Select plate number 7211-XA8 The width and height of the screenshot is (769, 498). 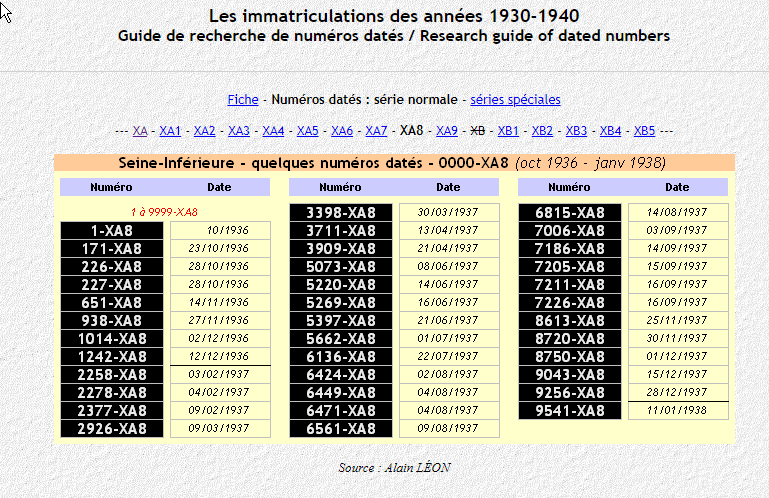pos(570,285)
